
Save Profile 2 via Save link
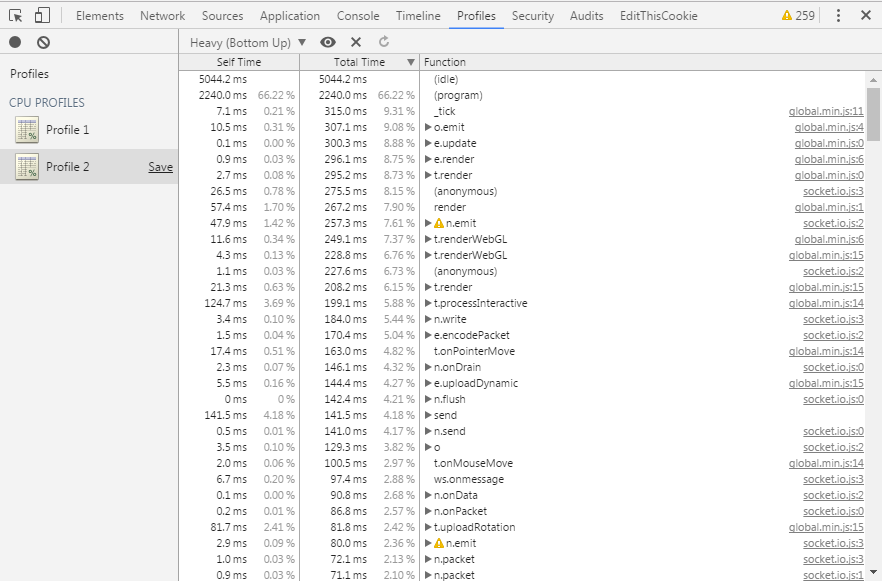pyautogui.click(x=160, y=167)
